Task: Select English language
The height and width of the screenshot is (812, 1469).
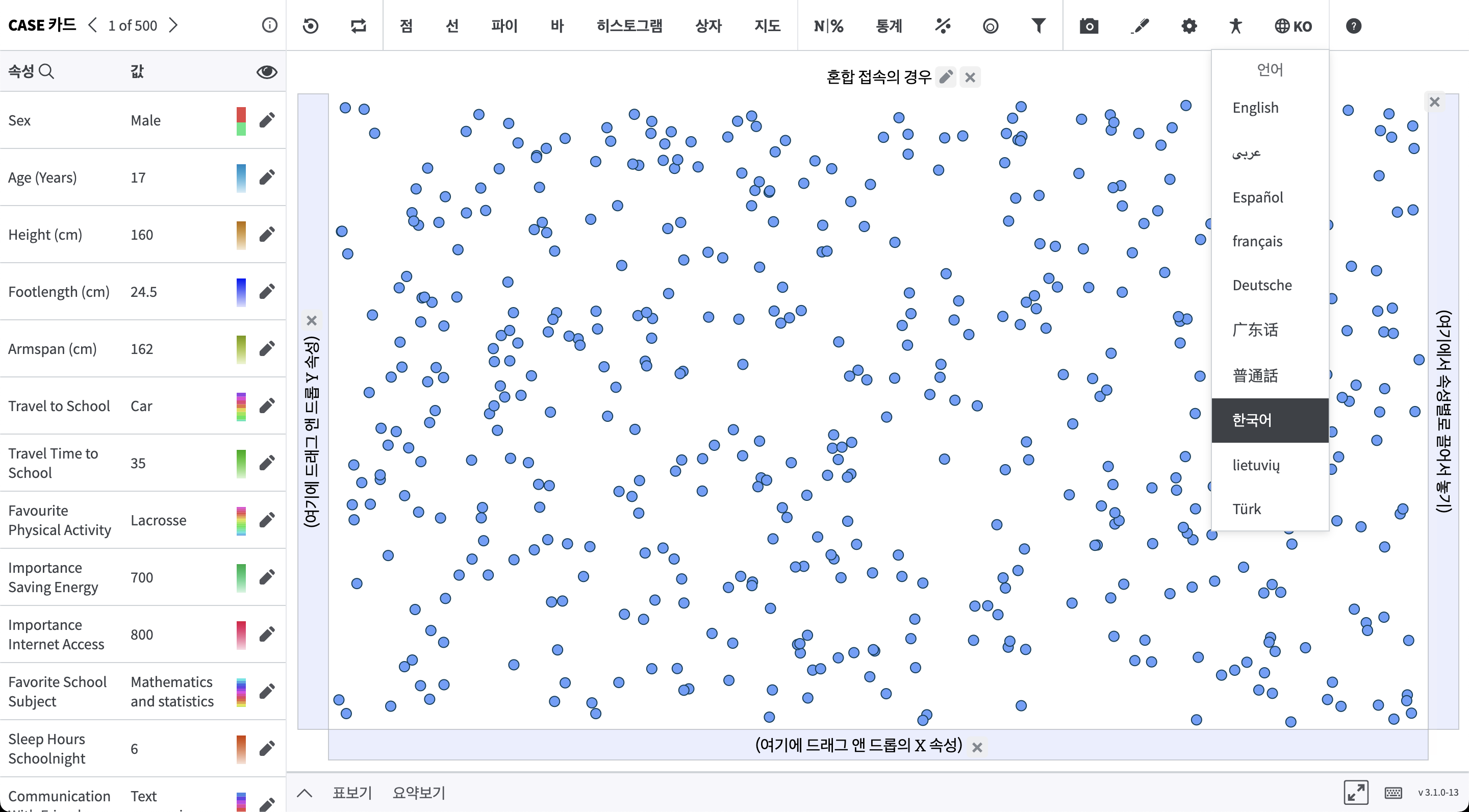Action: tap(1270, 108)
